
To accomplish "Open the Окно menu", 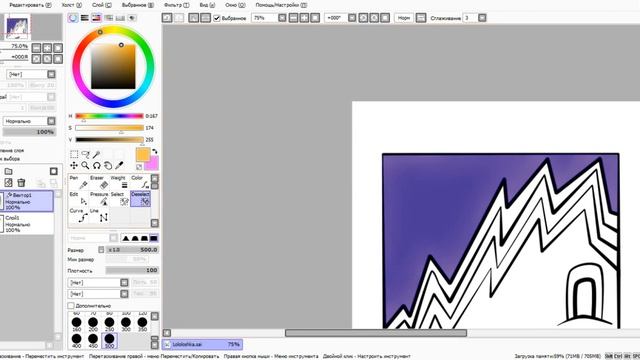I will pos(235,5).
